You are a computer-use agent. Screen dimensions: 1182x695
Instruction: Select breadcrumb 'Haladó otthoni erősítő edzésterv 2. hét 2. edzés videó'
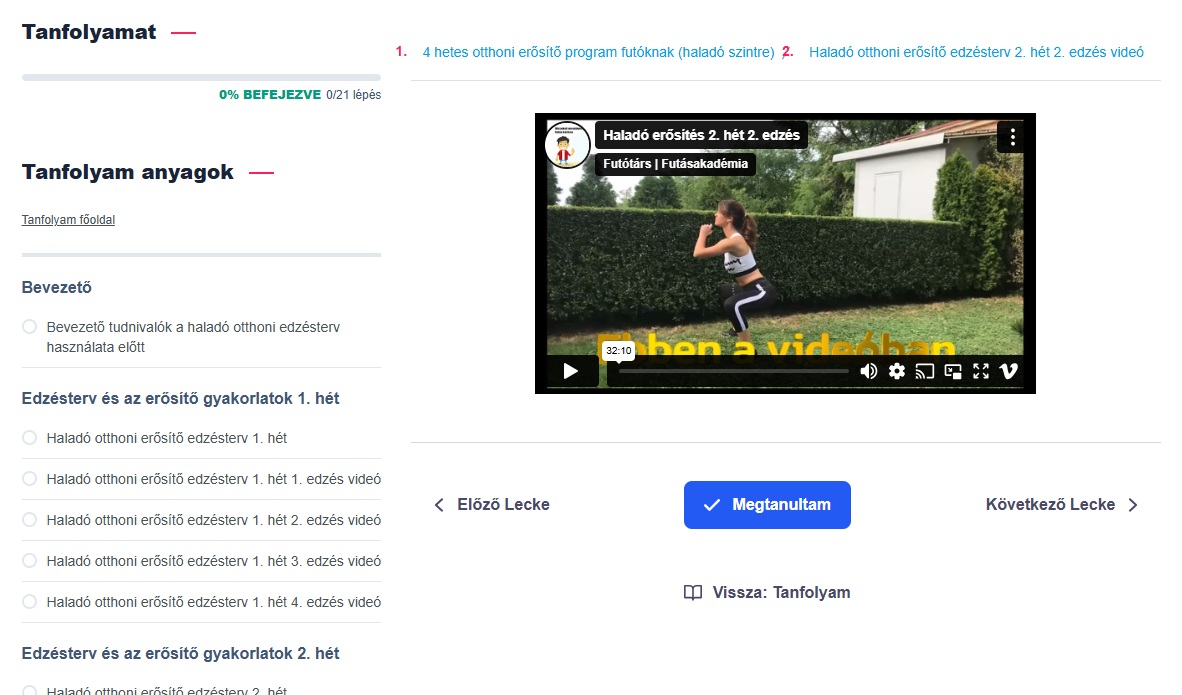point(975,52)
